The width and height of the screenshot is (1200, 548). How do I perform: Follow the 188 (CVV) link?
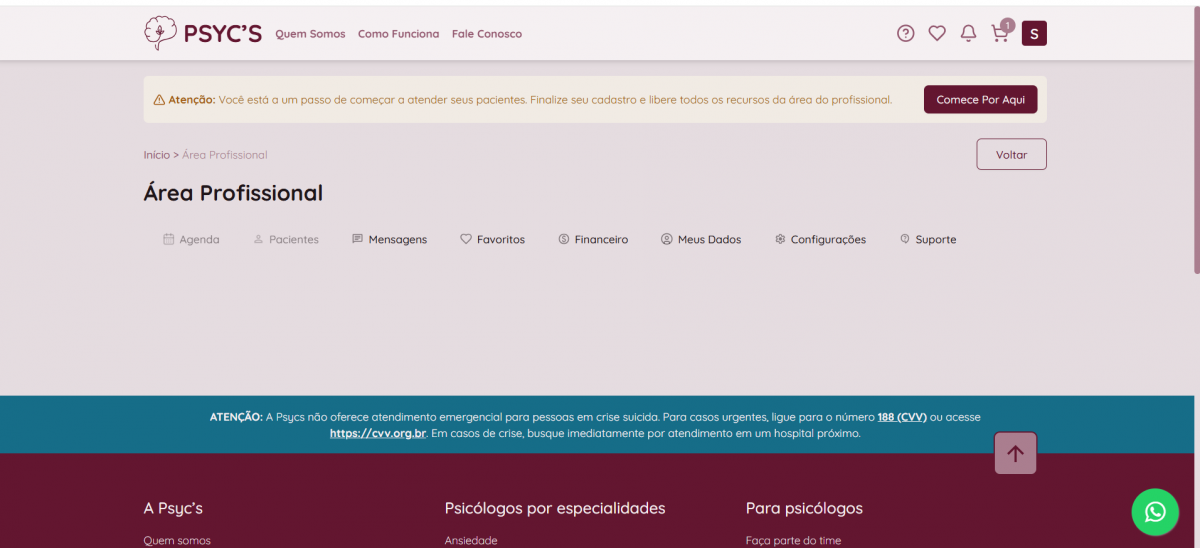[x=902, y=417]
